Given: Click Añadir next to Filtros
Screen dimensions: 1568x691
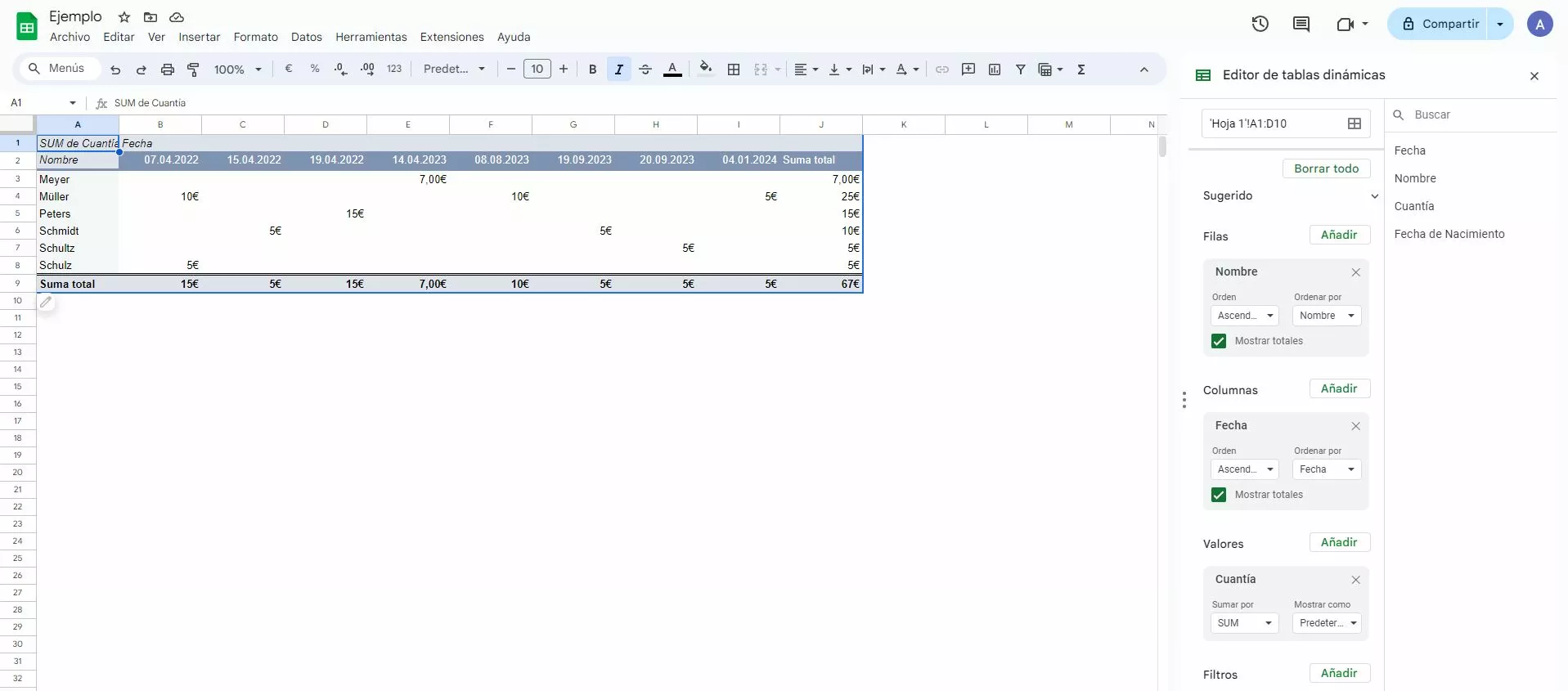Looking at the screenshot, I should tap(1339, 673).
